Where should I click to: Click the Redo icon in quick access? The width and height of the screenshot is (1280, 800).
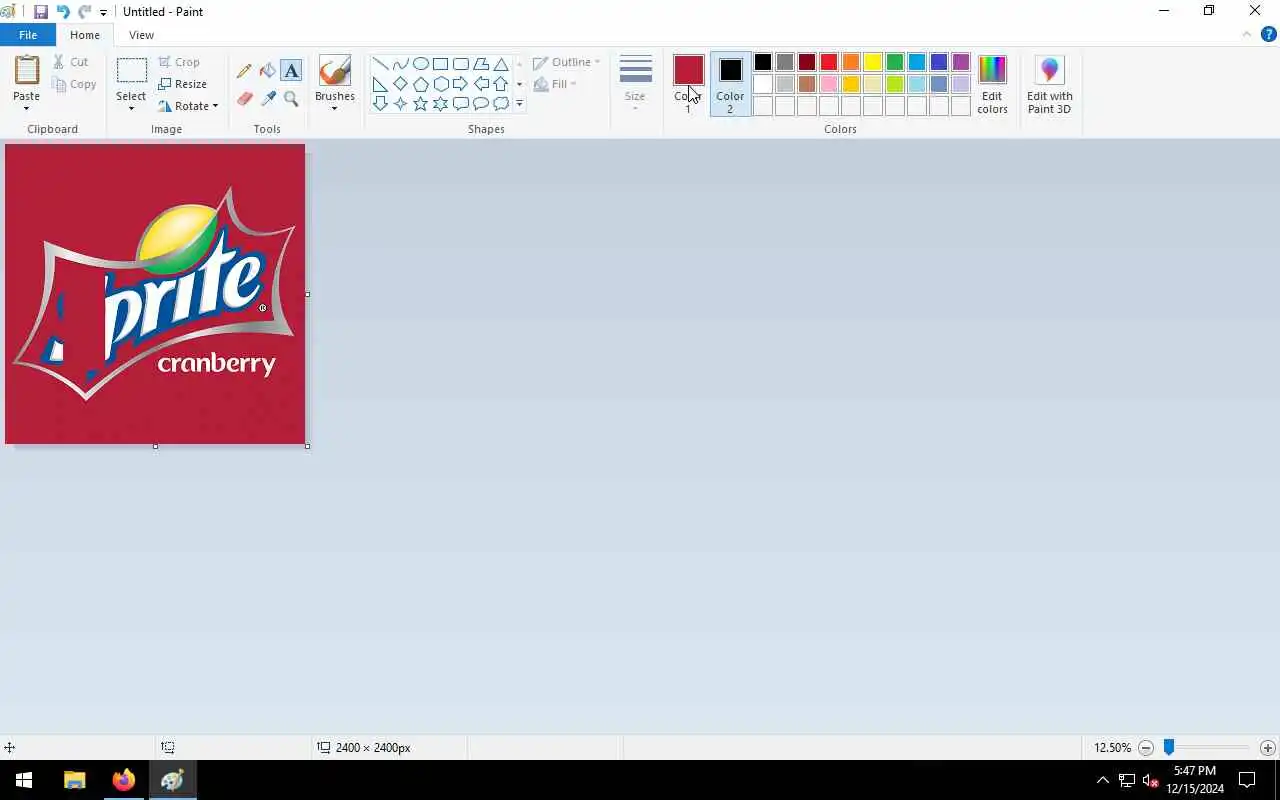(x=84, y=12)
